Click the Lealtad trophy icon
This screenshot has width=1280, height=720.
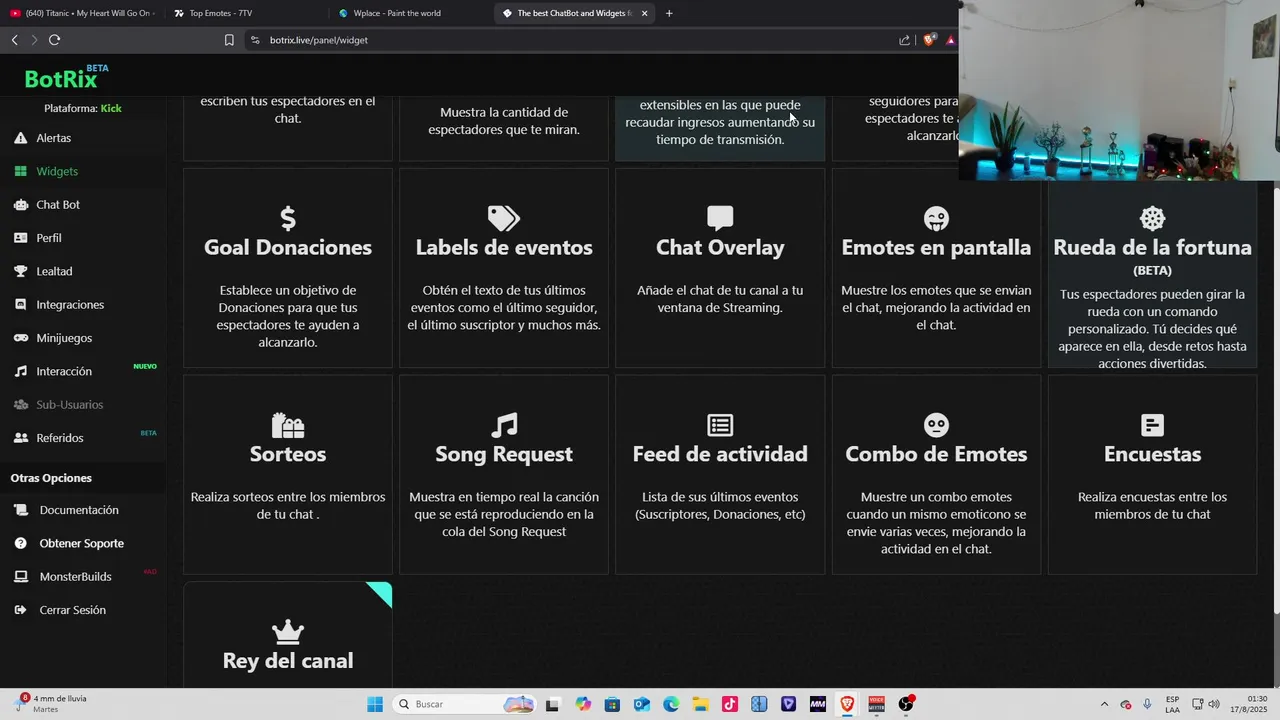(x=20, y=271)
